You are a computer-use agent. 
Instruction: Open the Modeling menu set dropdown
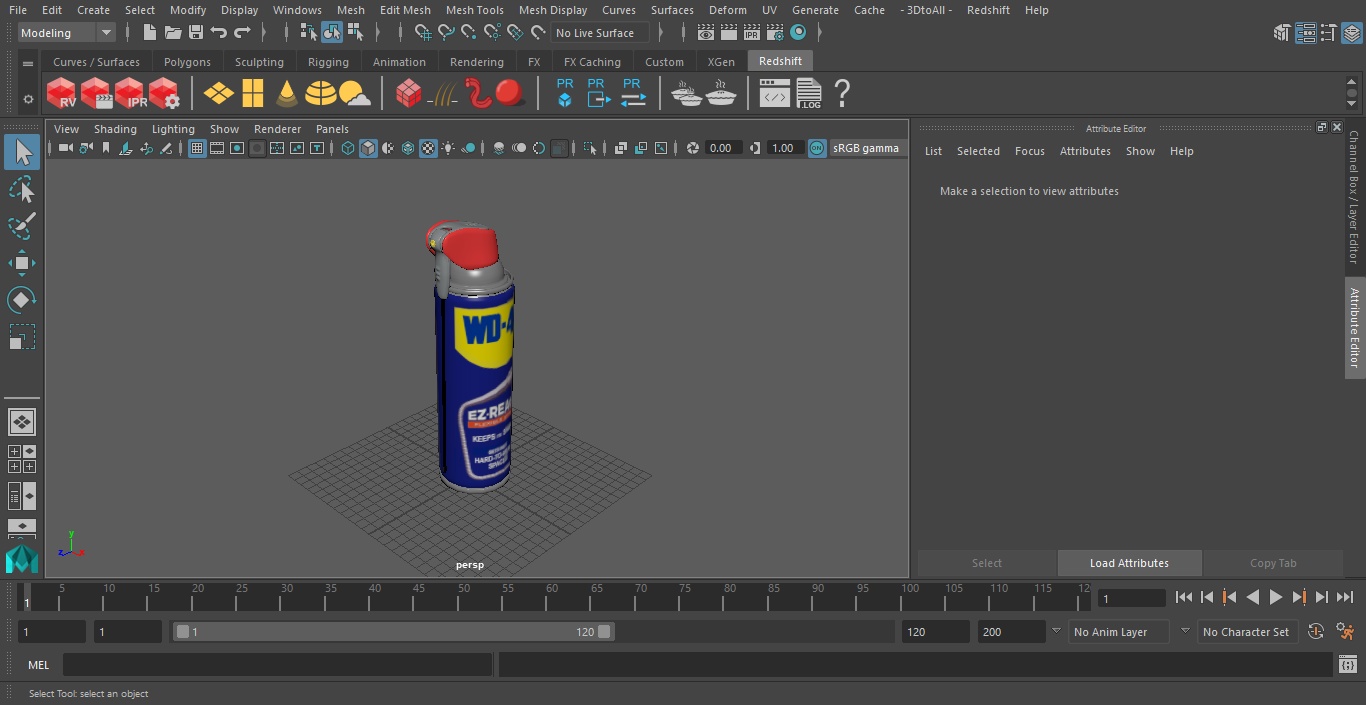pyautogui.click(x=67, y=33)
